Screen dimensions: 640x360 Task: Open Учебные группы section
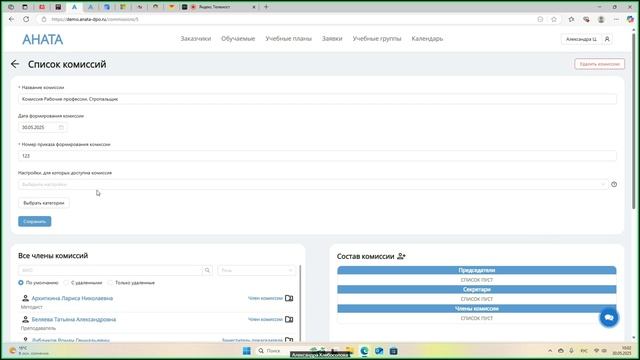point(377,38)
